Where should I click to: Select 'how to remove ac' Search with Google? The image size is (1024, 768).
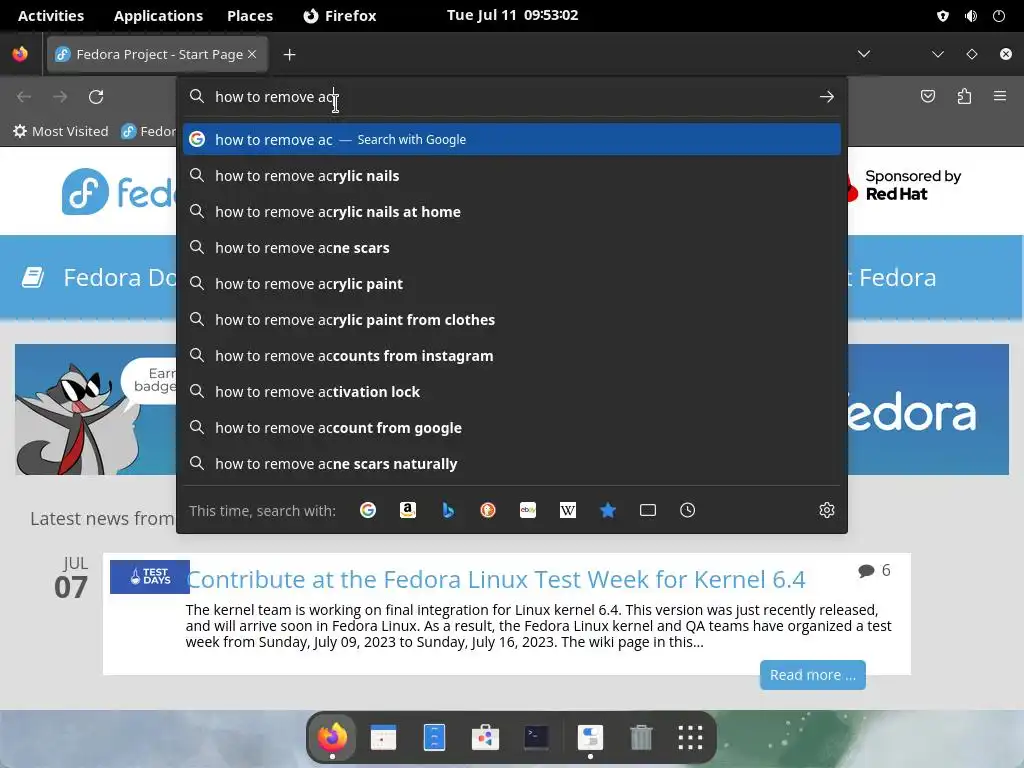pos(511,139)
